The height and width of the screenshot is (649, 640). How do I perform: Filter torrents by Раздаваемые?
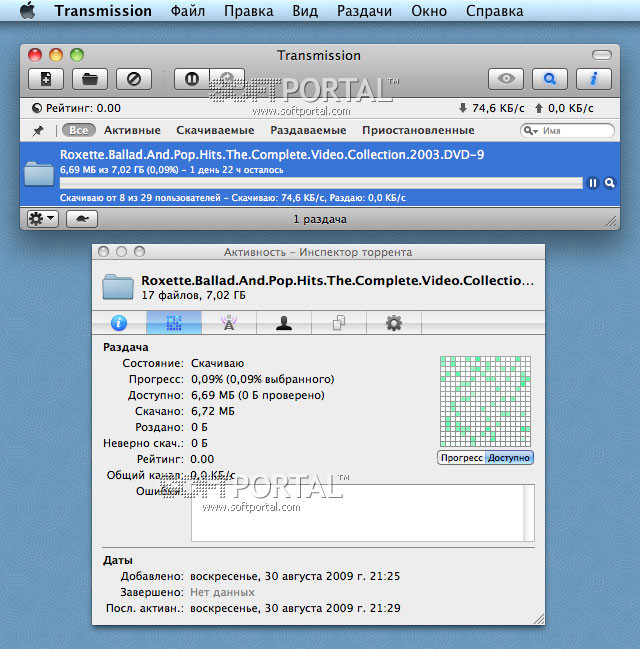308,130
